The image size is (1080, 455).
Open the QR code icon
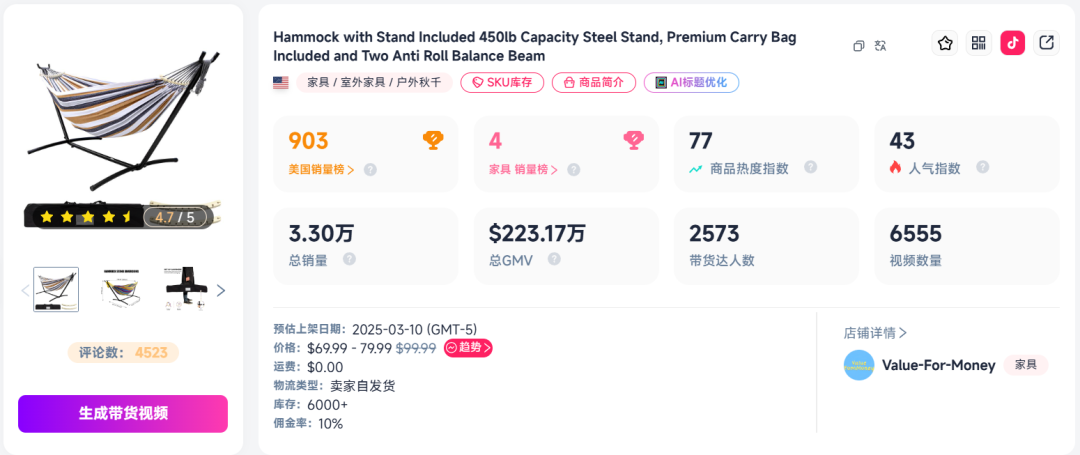[x=979, y=43]
